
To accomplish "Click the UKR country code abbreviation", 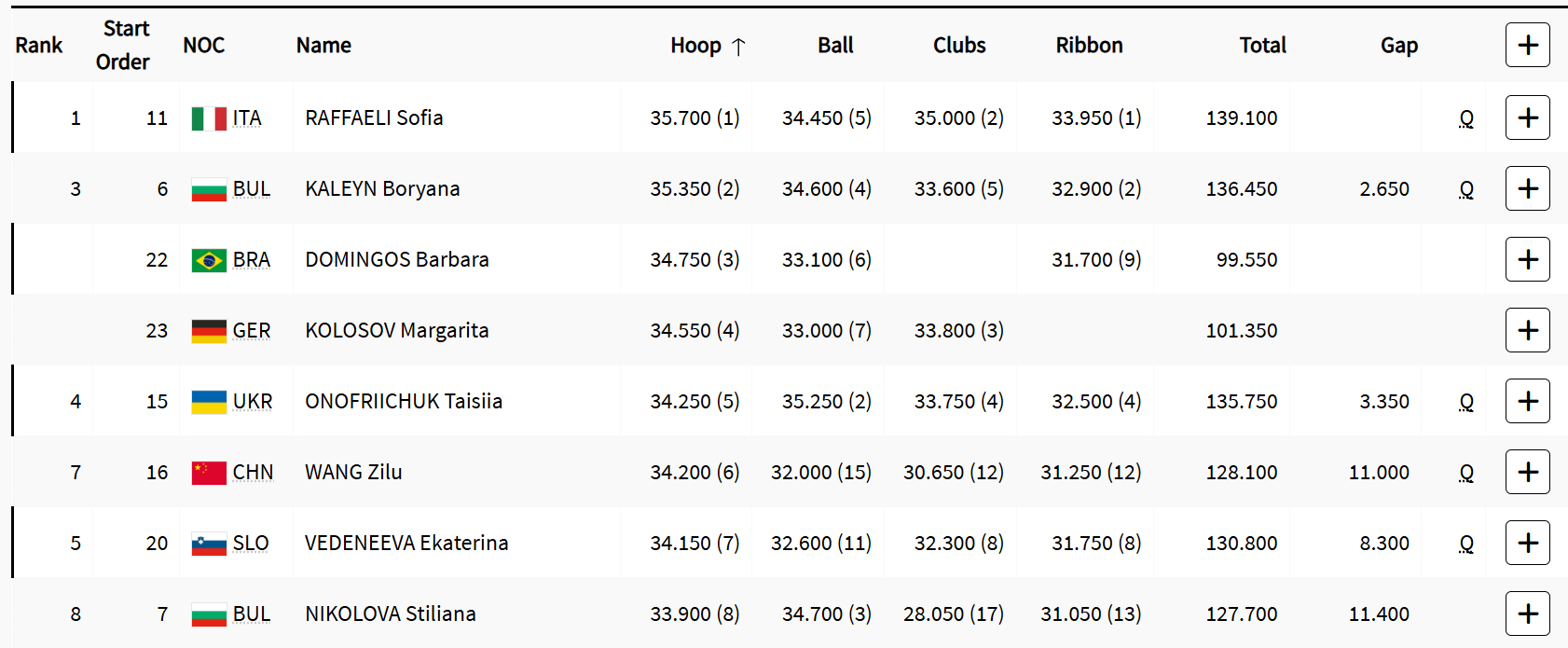I will coord(253,402).
